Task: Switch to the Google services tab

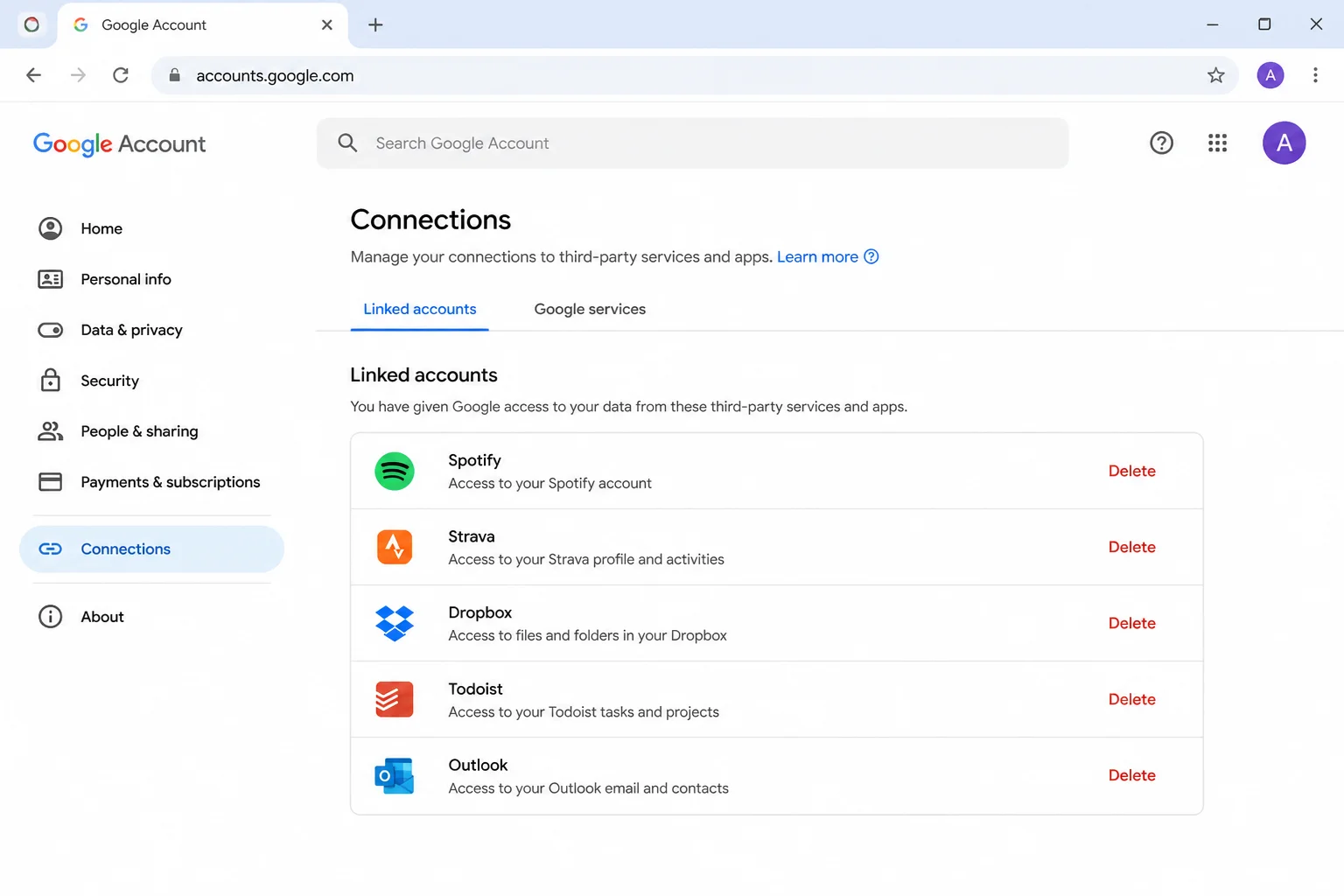Action: [x=590, y=309]
